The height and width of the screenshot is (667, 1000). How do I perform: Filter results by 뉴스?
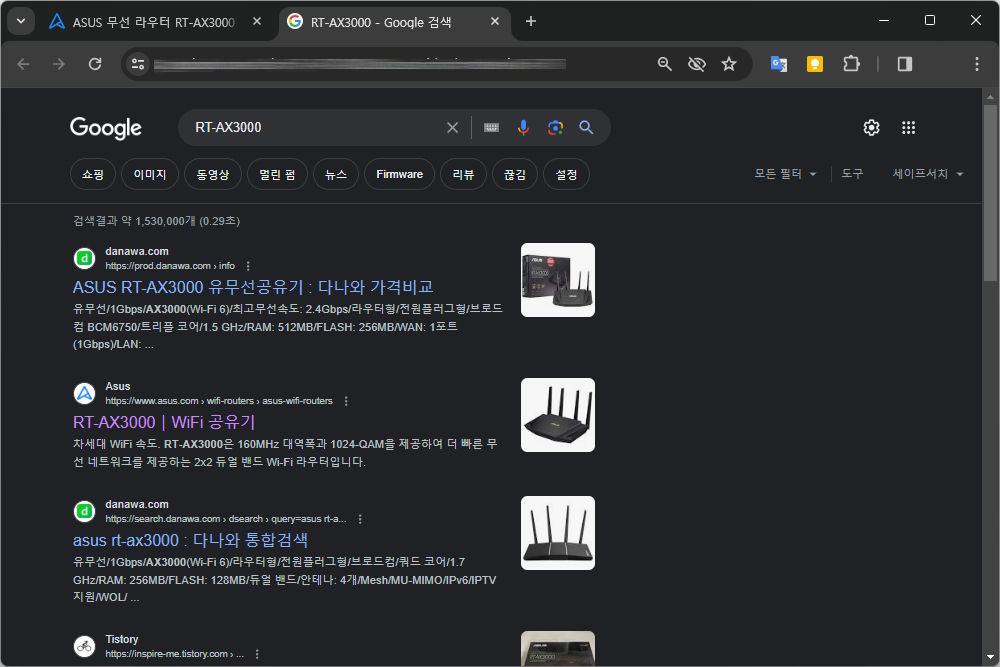pos(336,174)
